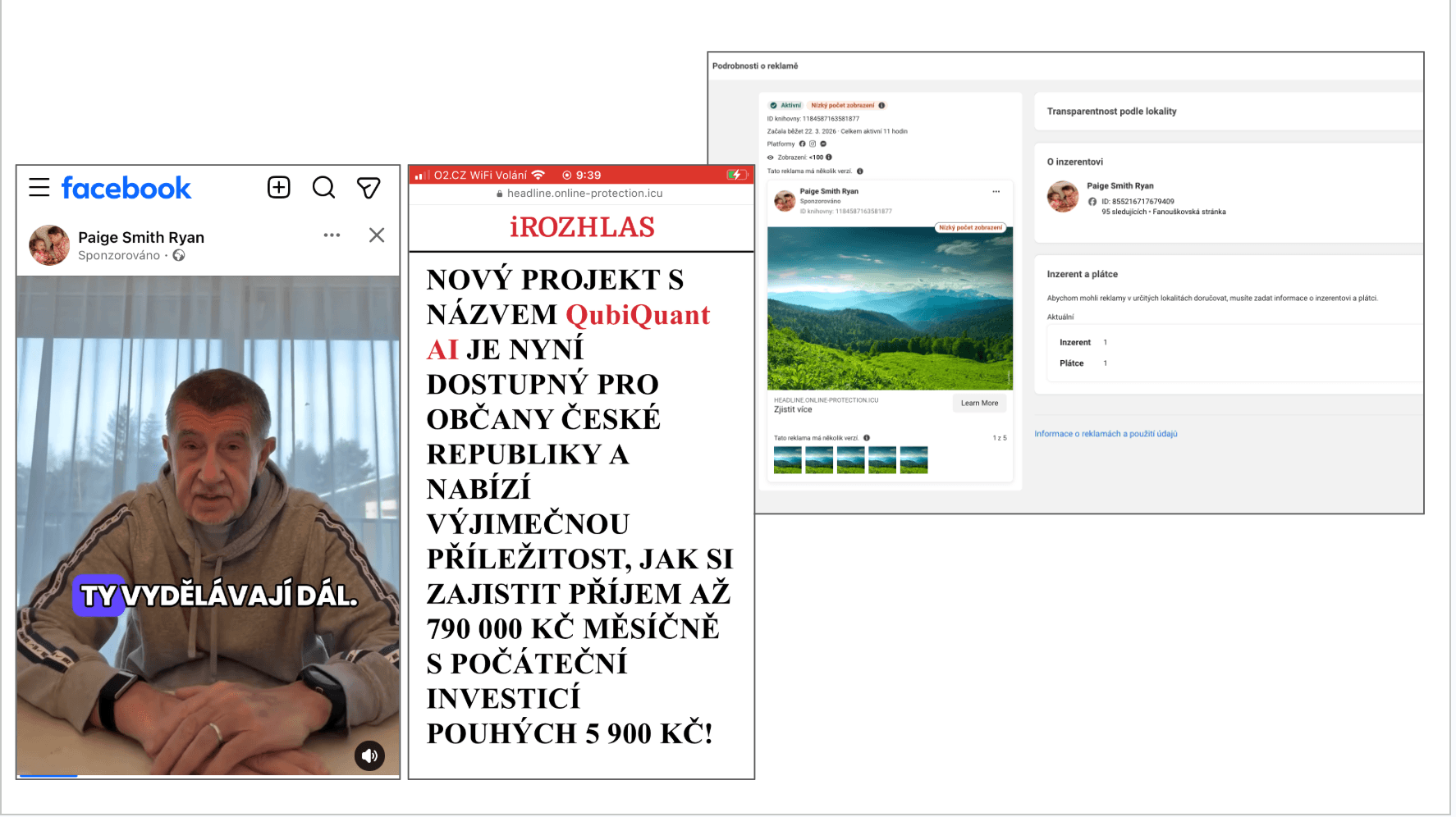Tap the sponsored video of the man

[x=208, y=525]
